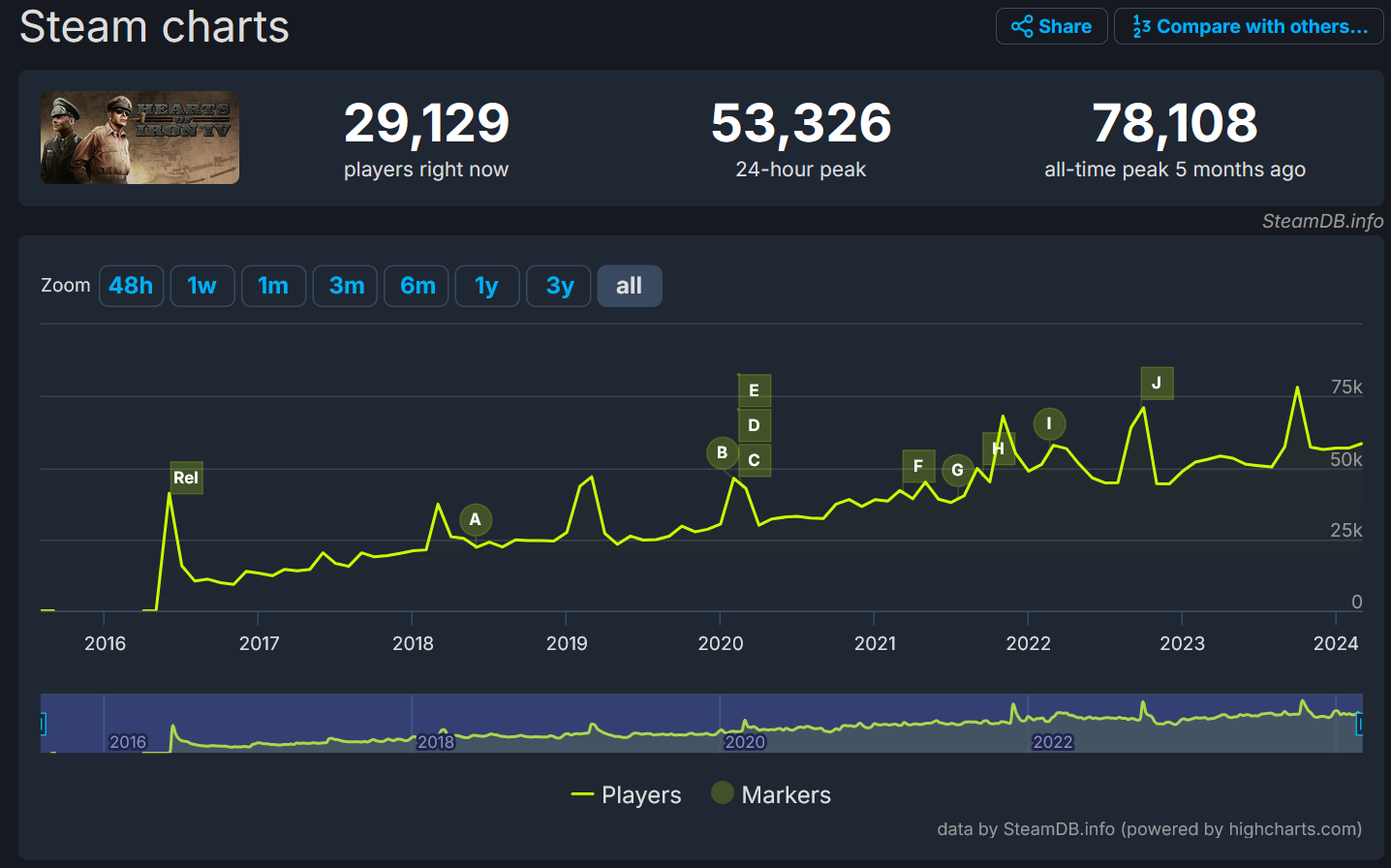Image resolution: width=1391 pixels, height=868 pixels.
Task: Click 2022 label in the navigator
Action: (1053, 742)
